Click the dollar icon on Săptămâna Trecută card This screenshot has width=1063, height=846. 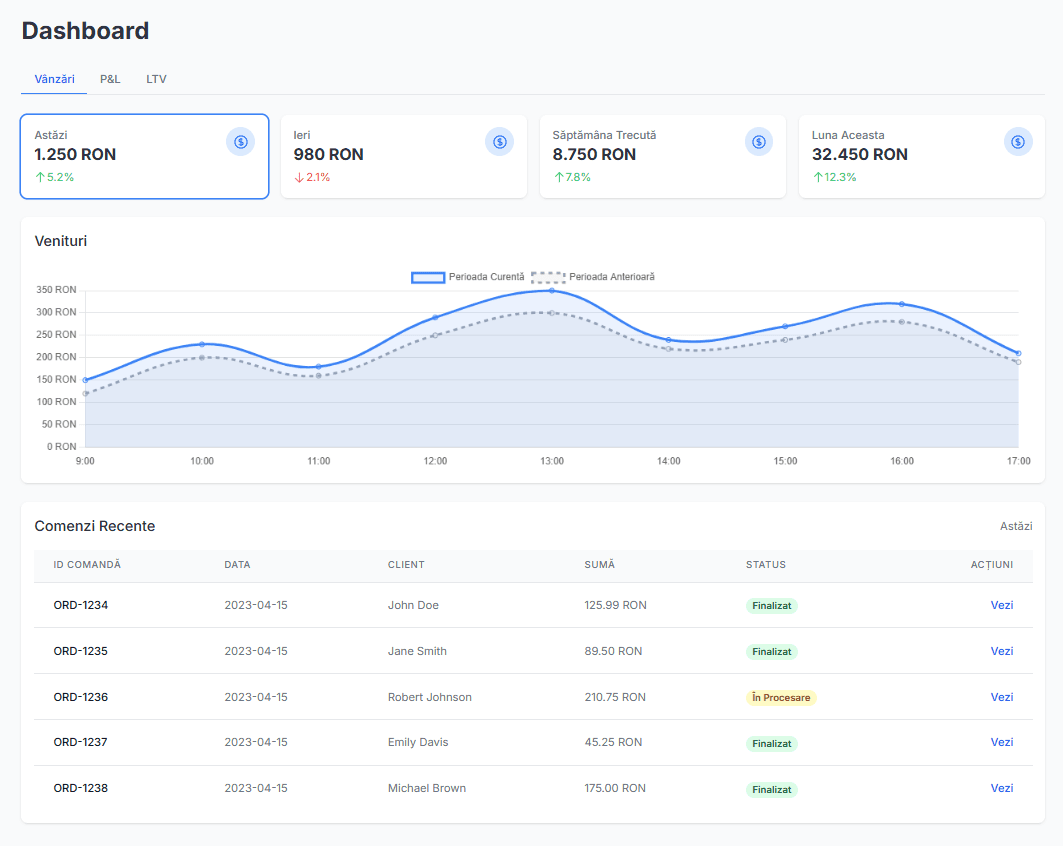tap(758, 142)
